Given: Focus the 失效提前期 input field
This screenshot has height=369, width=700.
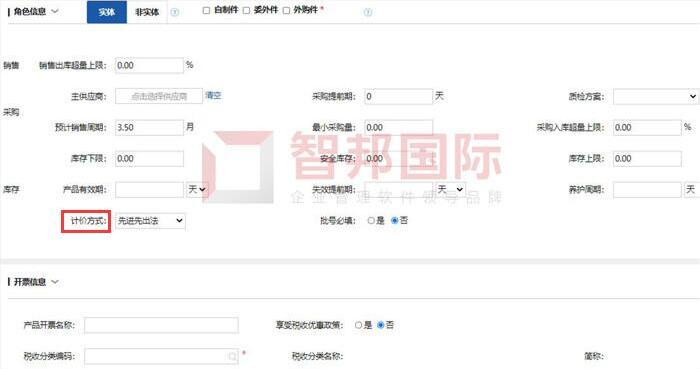Looking at the screenshot, I should click(x=398, y=190).
